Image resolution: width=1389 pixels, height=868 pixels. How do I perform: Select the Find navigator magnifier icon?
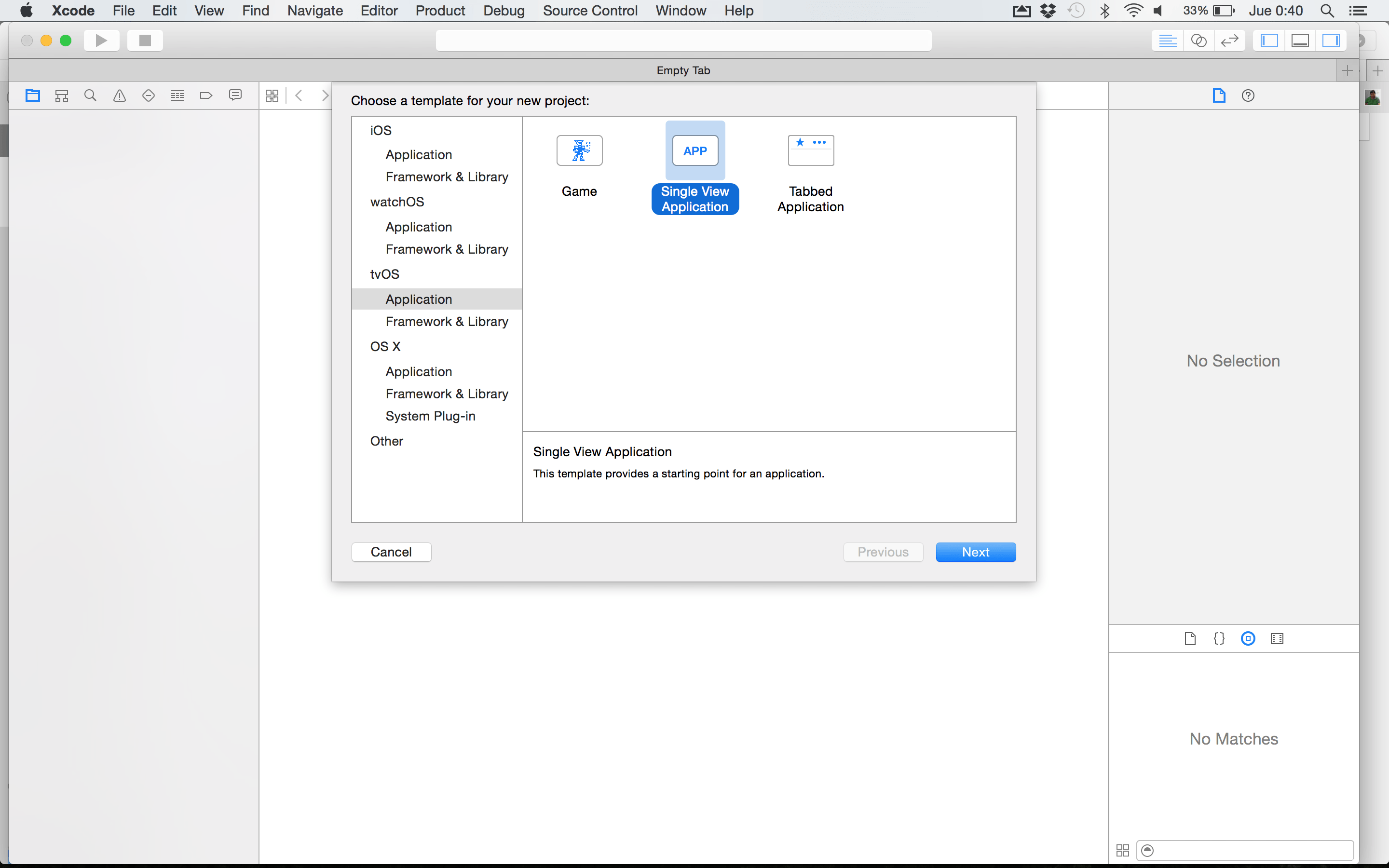(90, 96)
